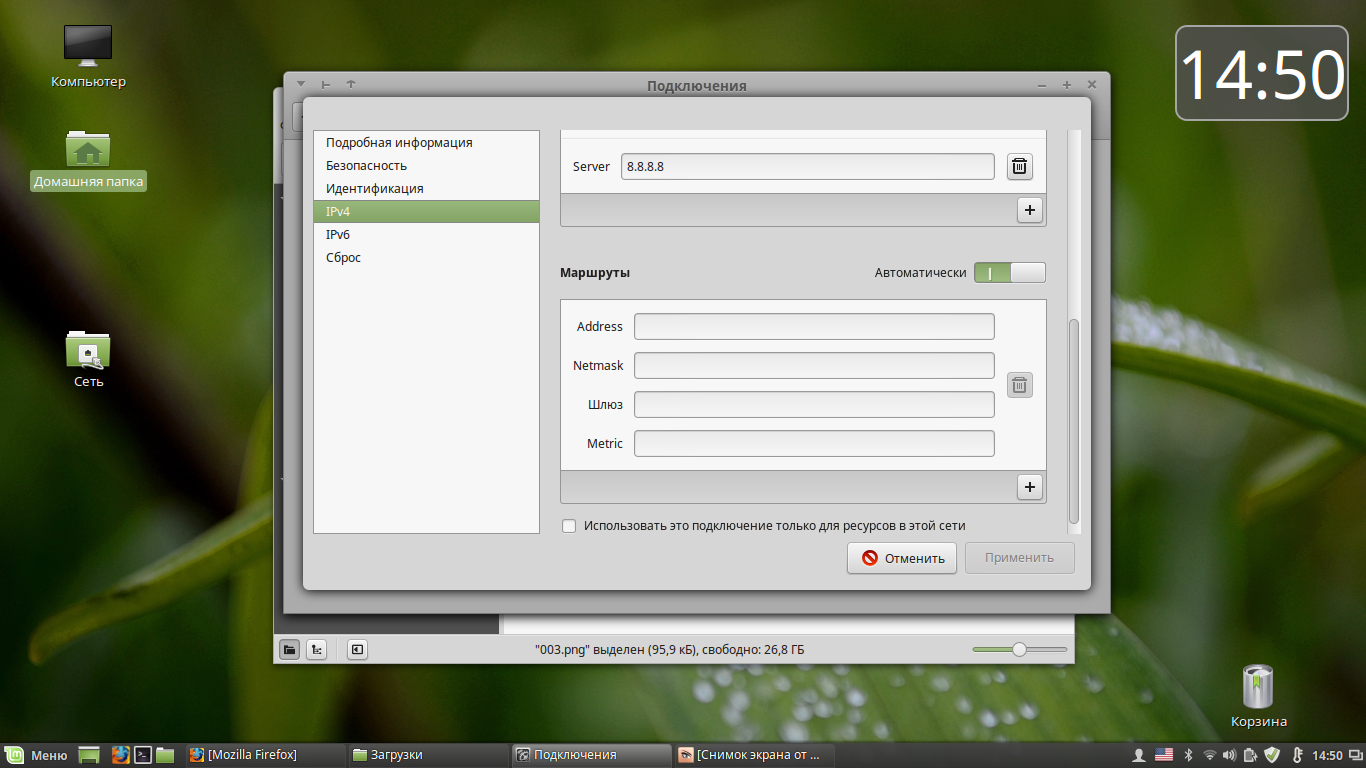Remove the route with the trash icon
This screenshot has width=1366, height=768.
click(x=1019, y=385)
